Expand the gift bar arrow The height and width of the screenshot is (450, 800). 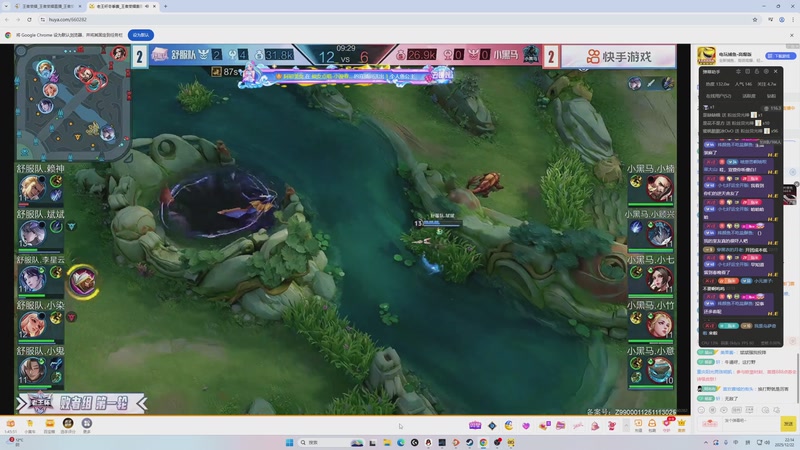click(x=626, y=424)
